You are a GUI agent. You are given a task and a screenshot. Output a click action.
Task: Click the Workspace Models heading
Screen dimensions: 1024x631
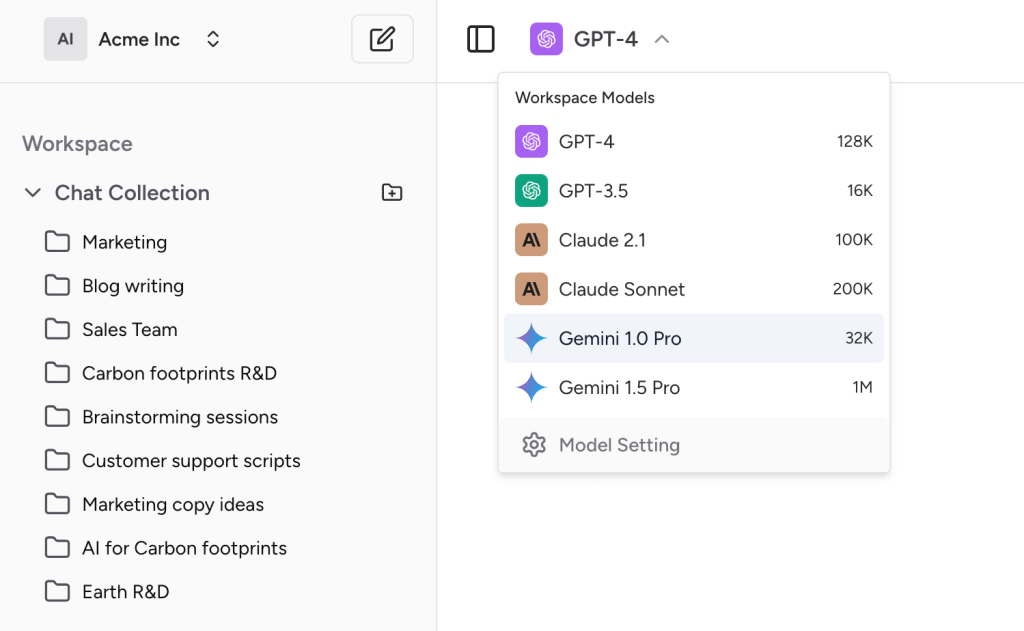click(x=584, y=98)
